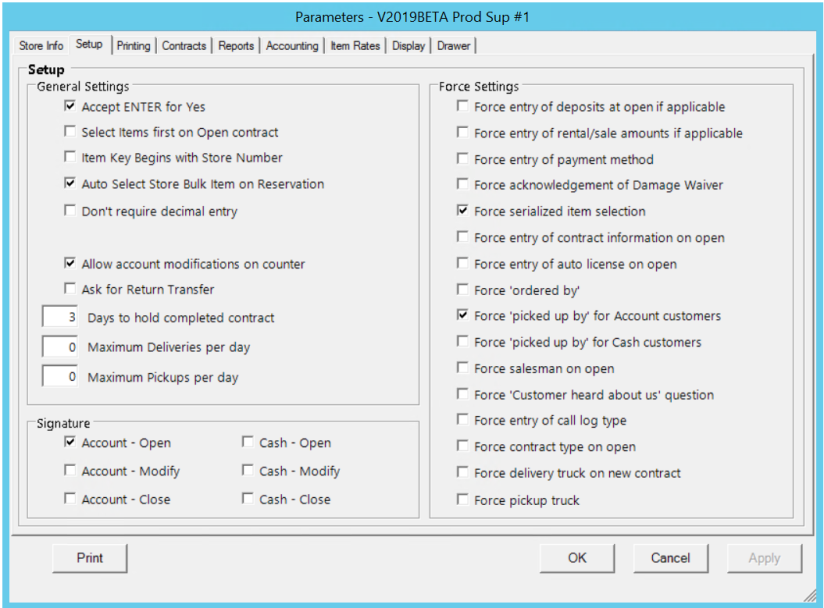The height and width of the screenshot is (608, 824).
Task: Select the Contracts tab
Action: (x=184, y=46)
